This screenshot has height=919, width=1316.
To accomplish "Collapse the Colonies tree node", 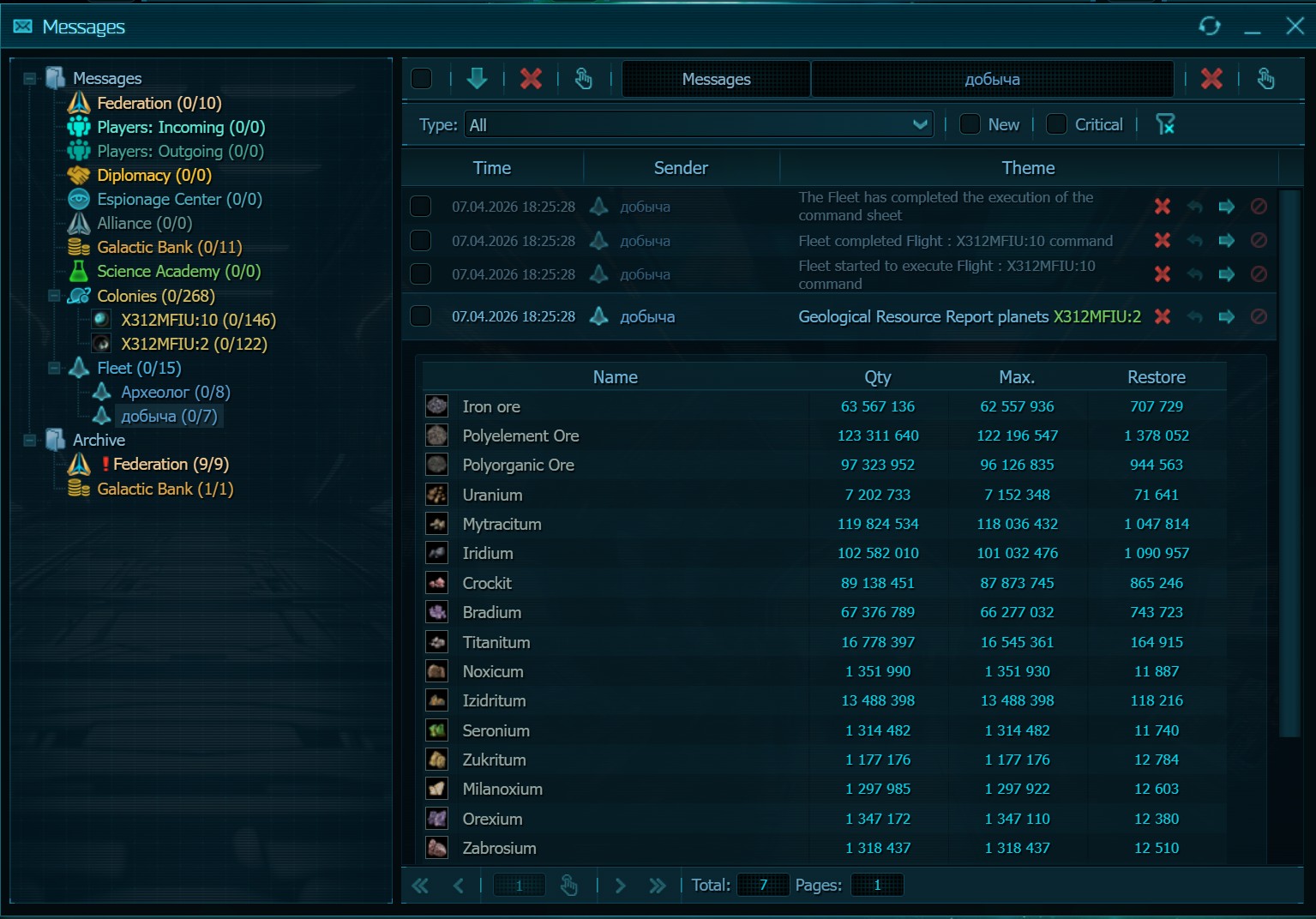I will click(x=54, y=296).
